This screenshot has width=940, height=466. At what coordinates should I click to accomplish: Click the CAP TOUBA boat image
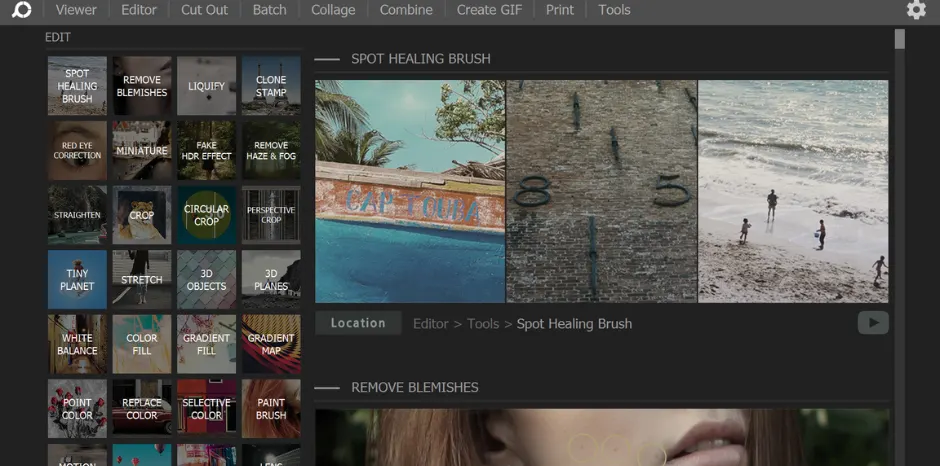coord(410,191)
